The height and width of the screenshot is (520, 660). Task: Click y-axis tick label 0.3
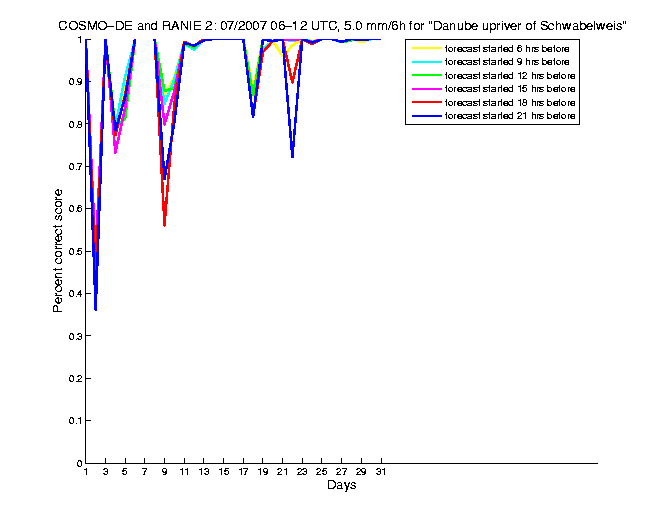click(75, 336)
